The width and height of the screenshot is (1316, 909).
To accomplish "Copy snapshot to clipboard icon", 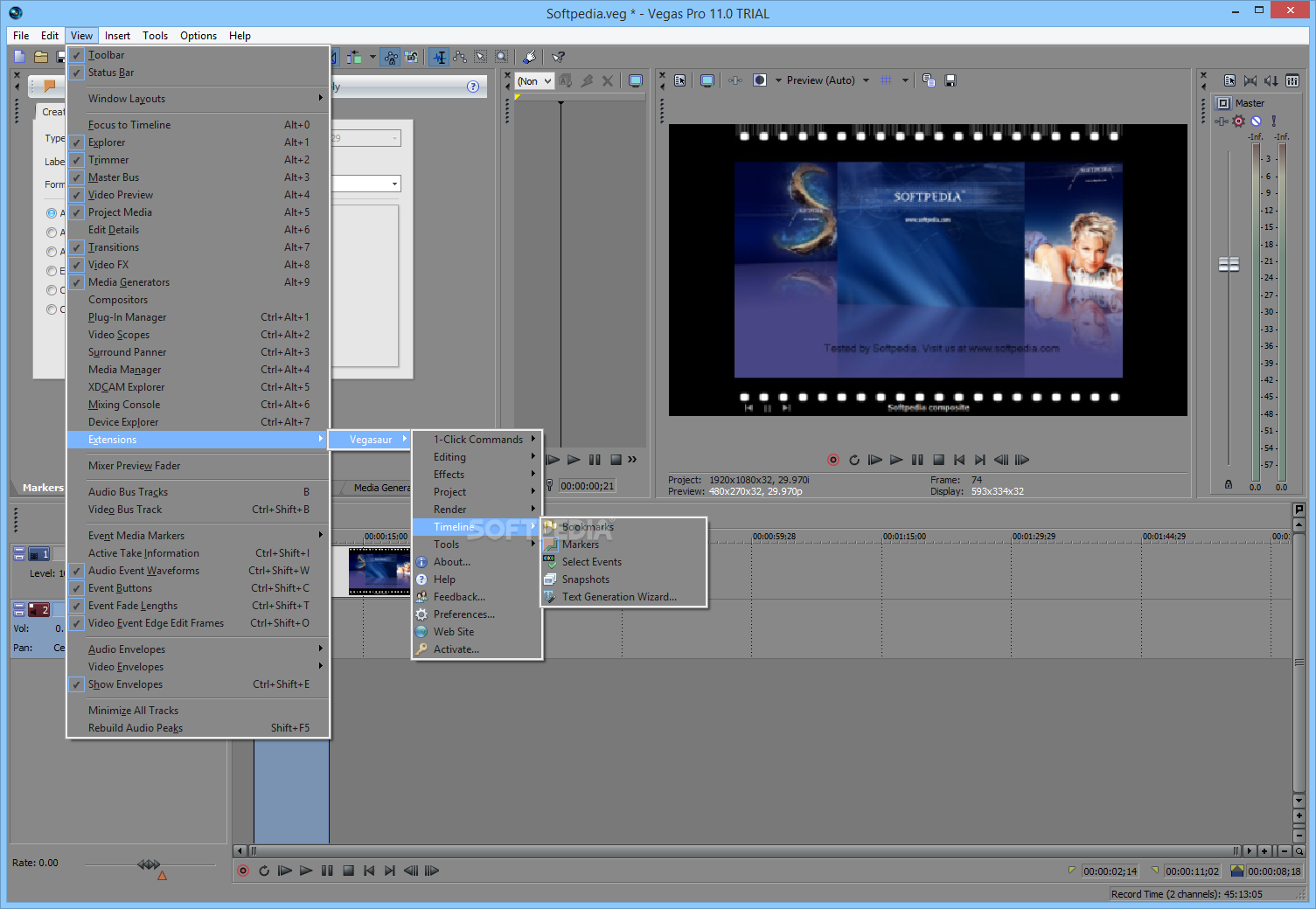I will pos(929,80).
